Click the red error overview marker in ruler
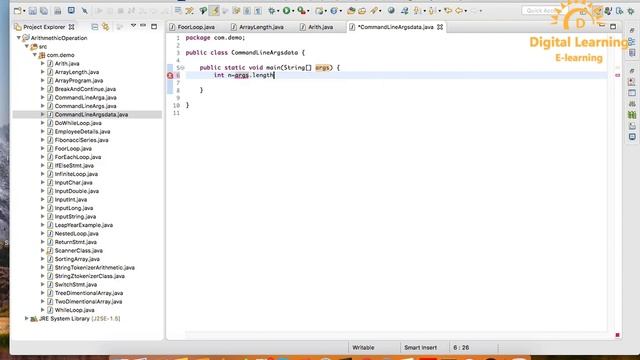Screen dimensions: 640x360 617,76
